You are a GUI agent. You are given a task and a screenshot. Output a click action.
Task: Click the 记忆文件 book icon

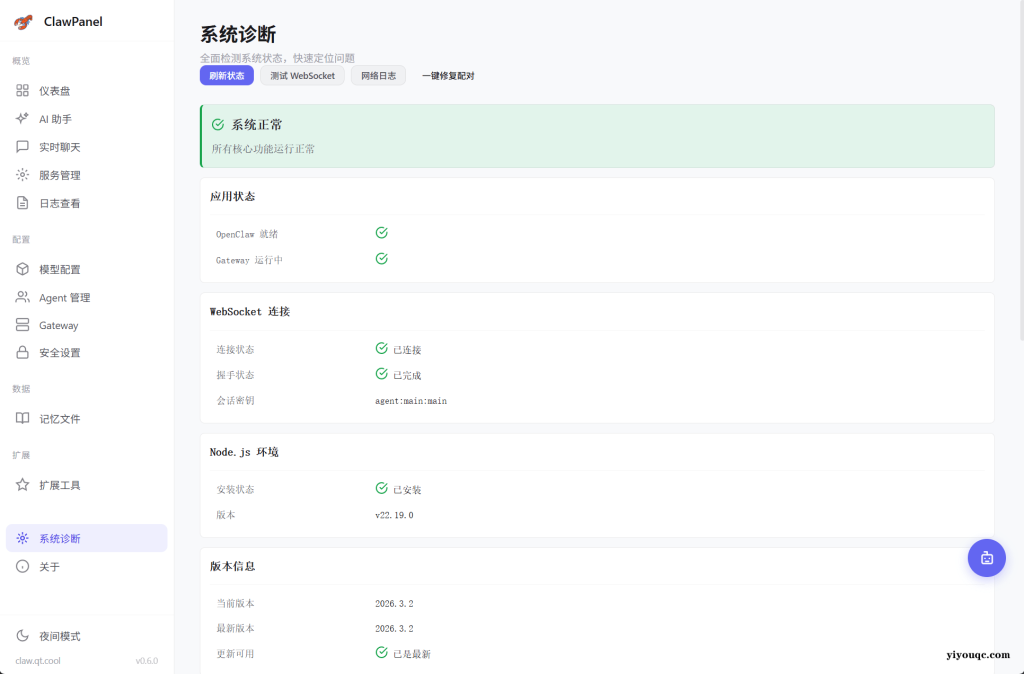point(22,418)
